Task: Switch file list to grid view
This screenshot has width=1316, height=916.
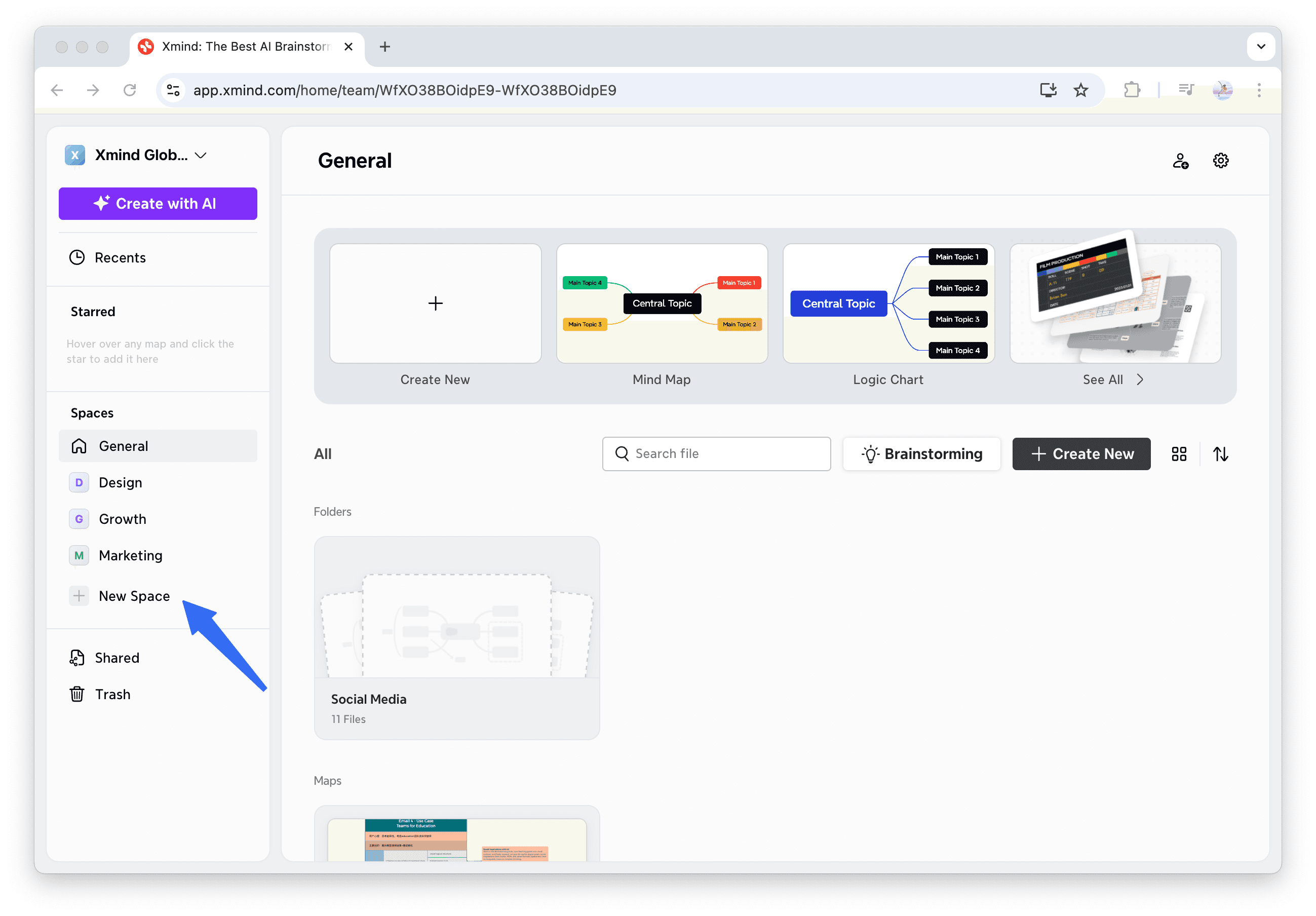Action: [1179, 453]
